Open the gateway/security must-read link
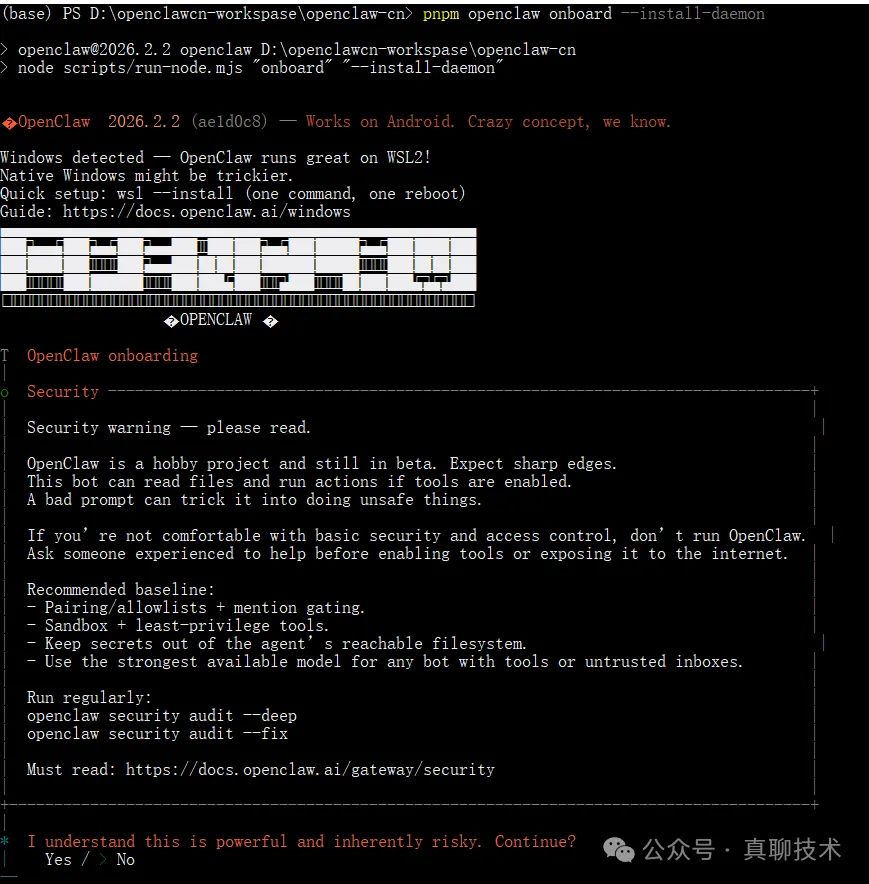This screenshot has width=869, height=884. pos(310,769)
